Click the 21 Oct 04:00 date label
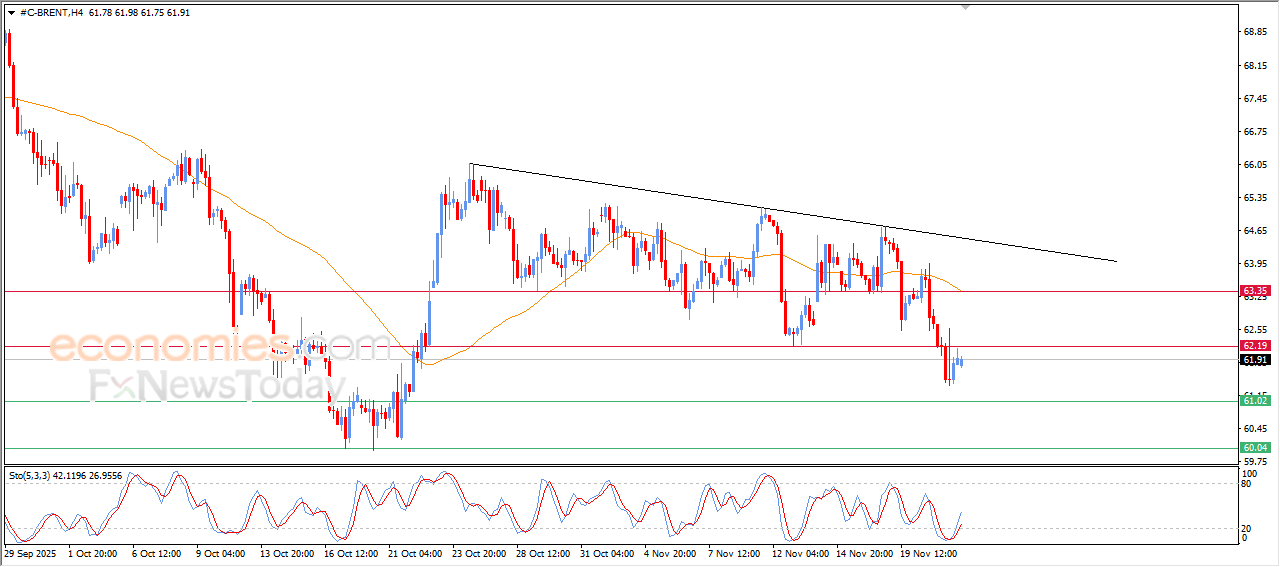Screen dimensions: 1280x567 click(x=415, y=552)
